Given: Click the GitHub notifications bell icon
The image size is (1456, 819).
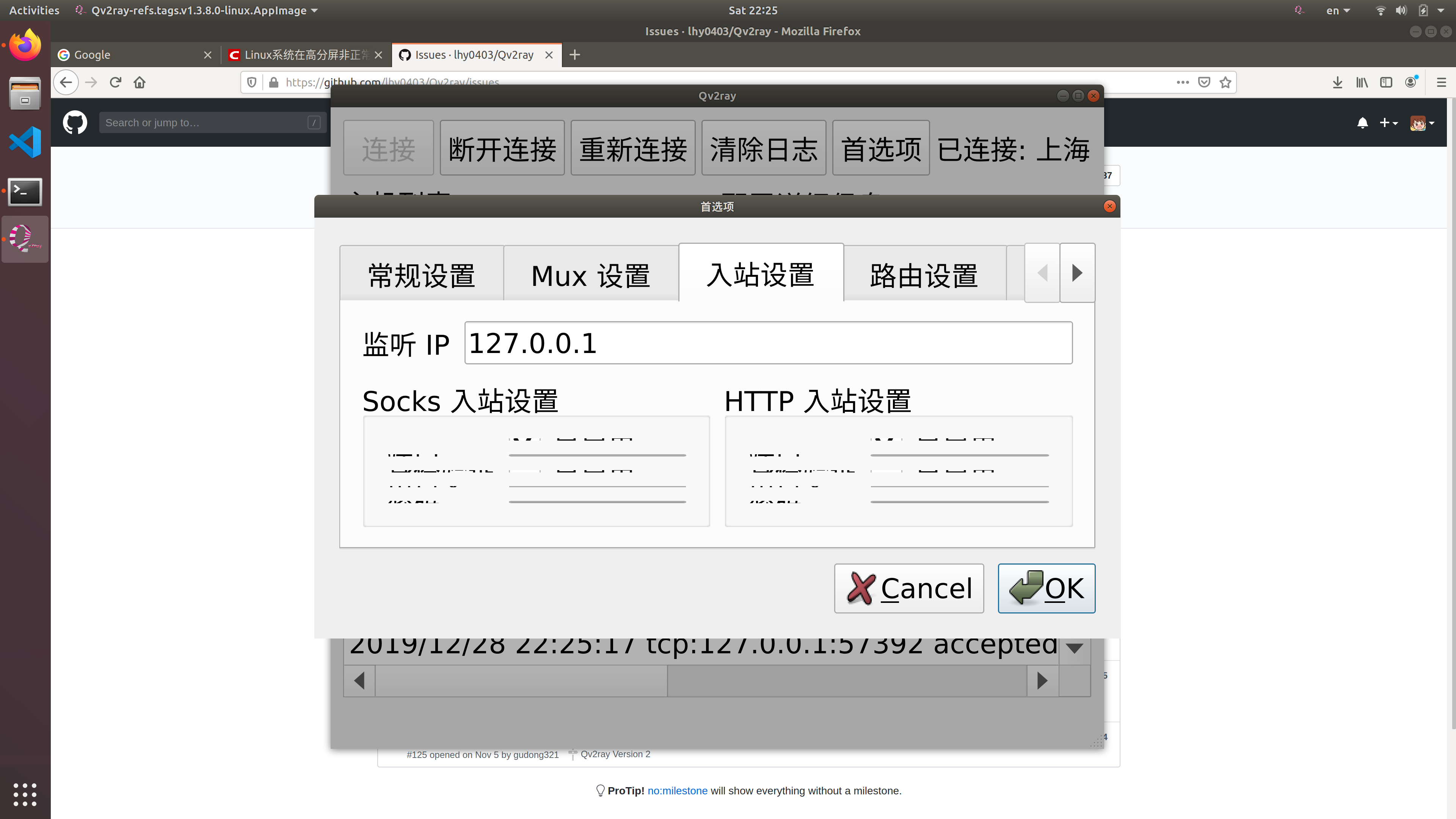Looking at the screenshot, I should point(1363,122).
